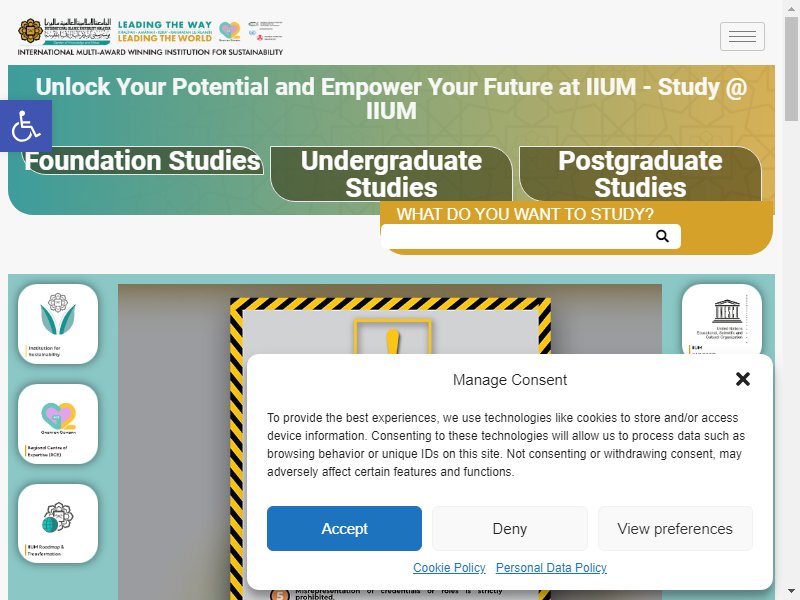This screenshot has height=600, width=800.
Task: Go to Undergraduate Studies
Action: 391,173
